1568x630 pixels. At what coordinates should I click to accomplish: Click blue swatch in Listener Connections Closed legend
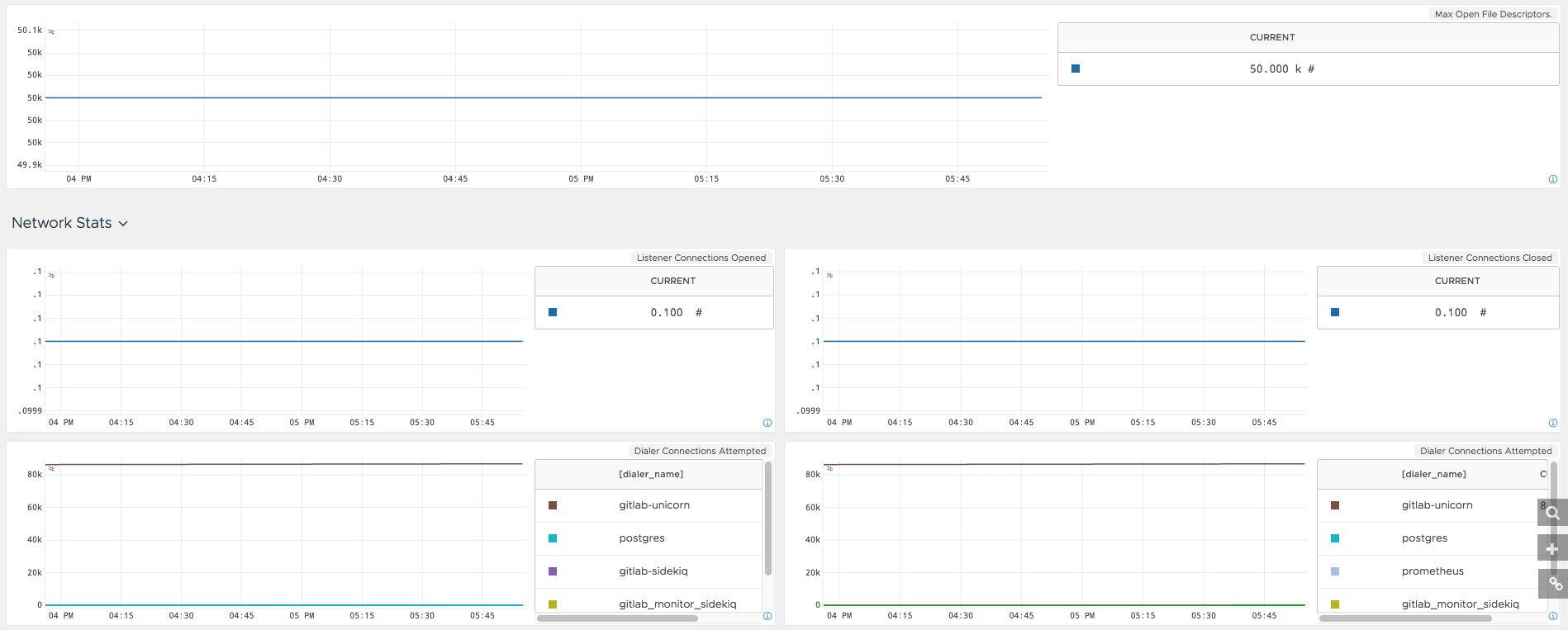(x=1335, y=312)
